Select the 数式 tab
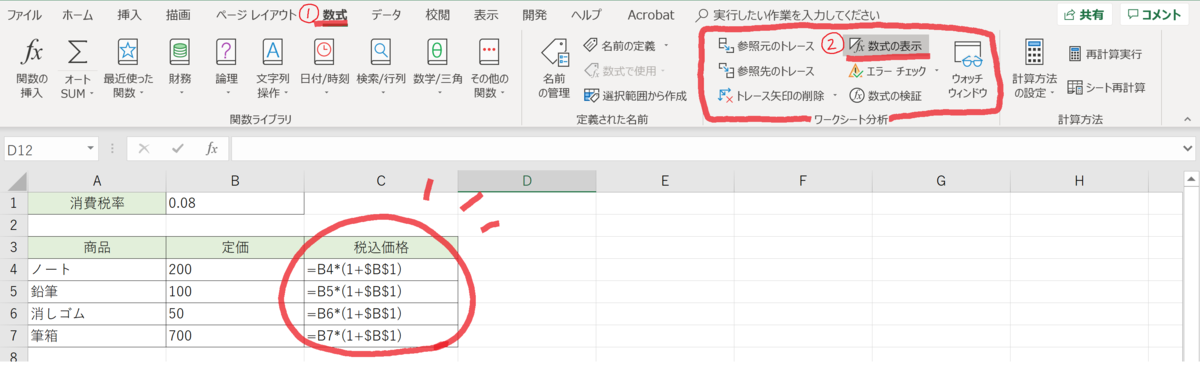 pos(335,15)
